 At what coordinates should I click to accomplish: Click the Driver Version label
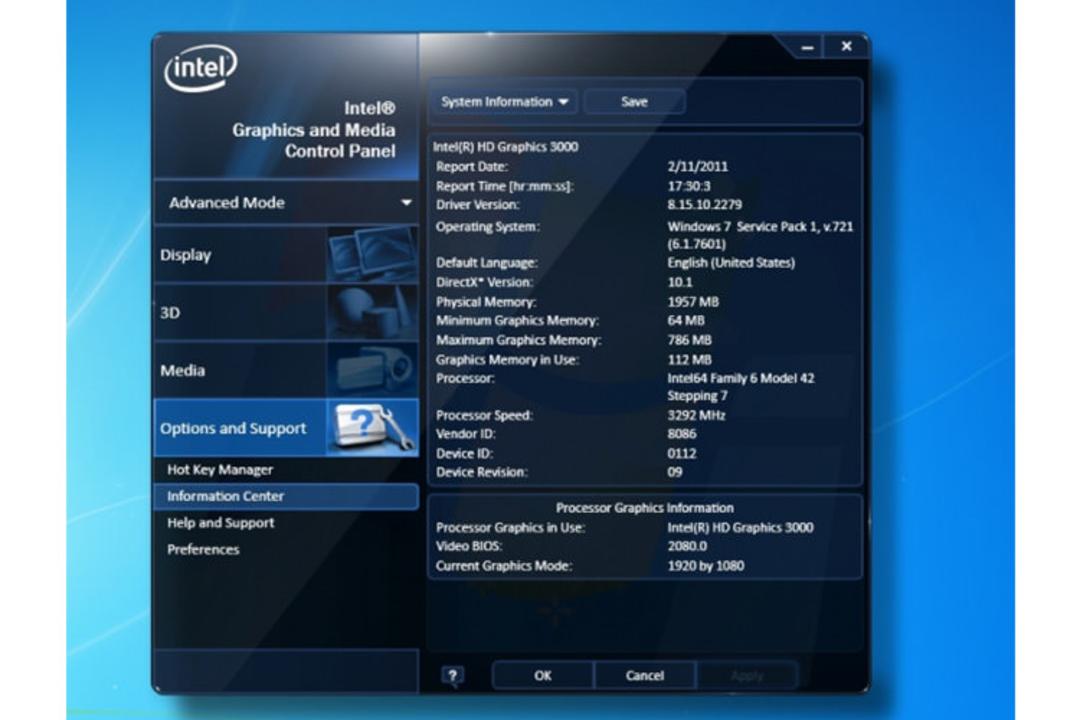point(478,205)
